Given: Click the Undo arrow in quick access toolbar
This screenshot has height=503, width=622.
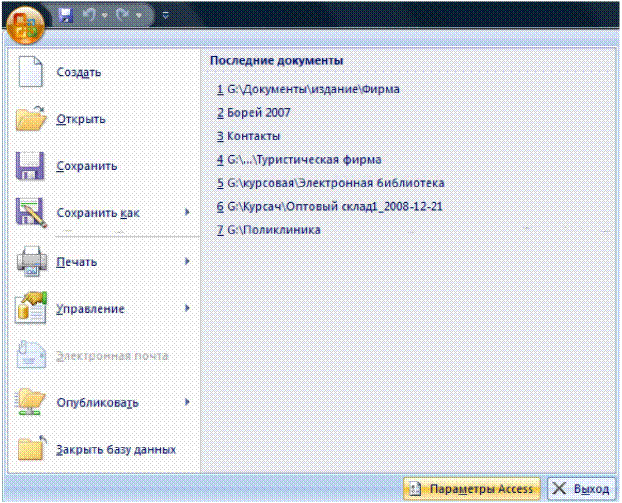Looking at the screenshot, I should [x=89, y=15].
